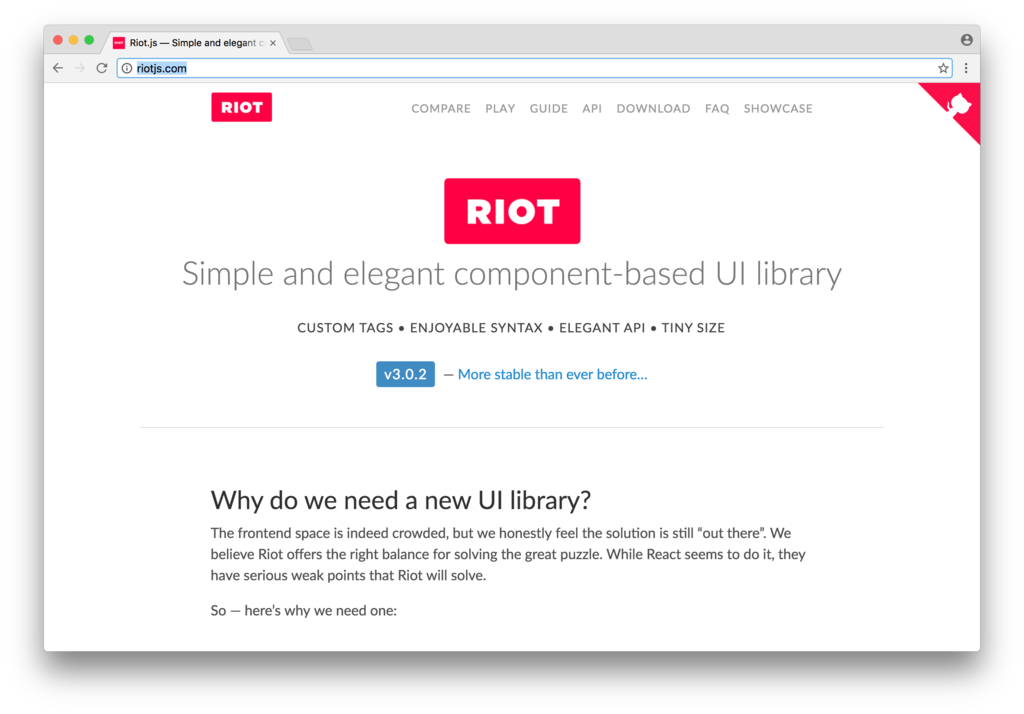Open the API navigation link
Image resolution: width=1024 pixels, height=714 pixels.
tap(592, 108)
